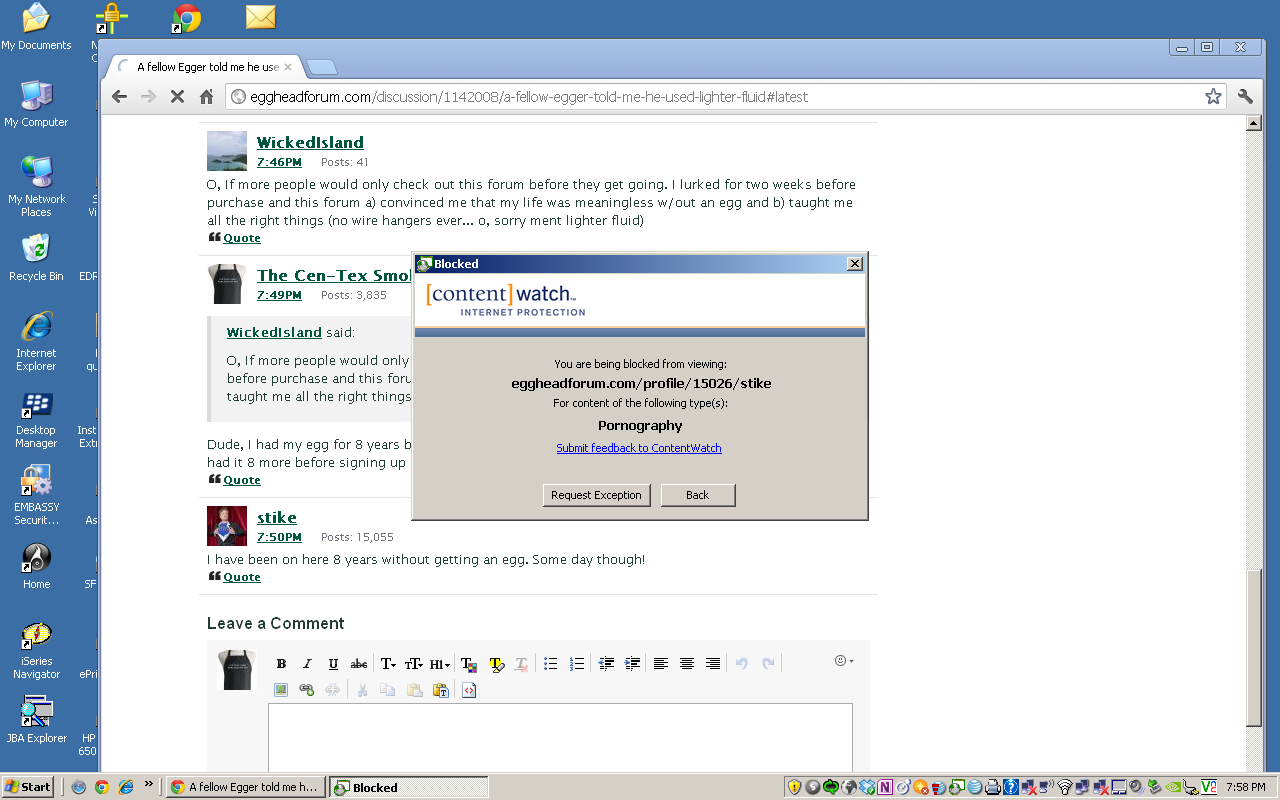
Task: Stop loading the page
Action: [177, 97]
